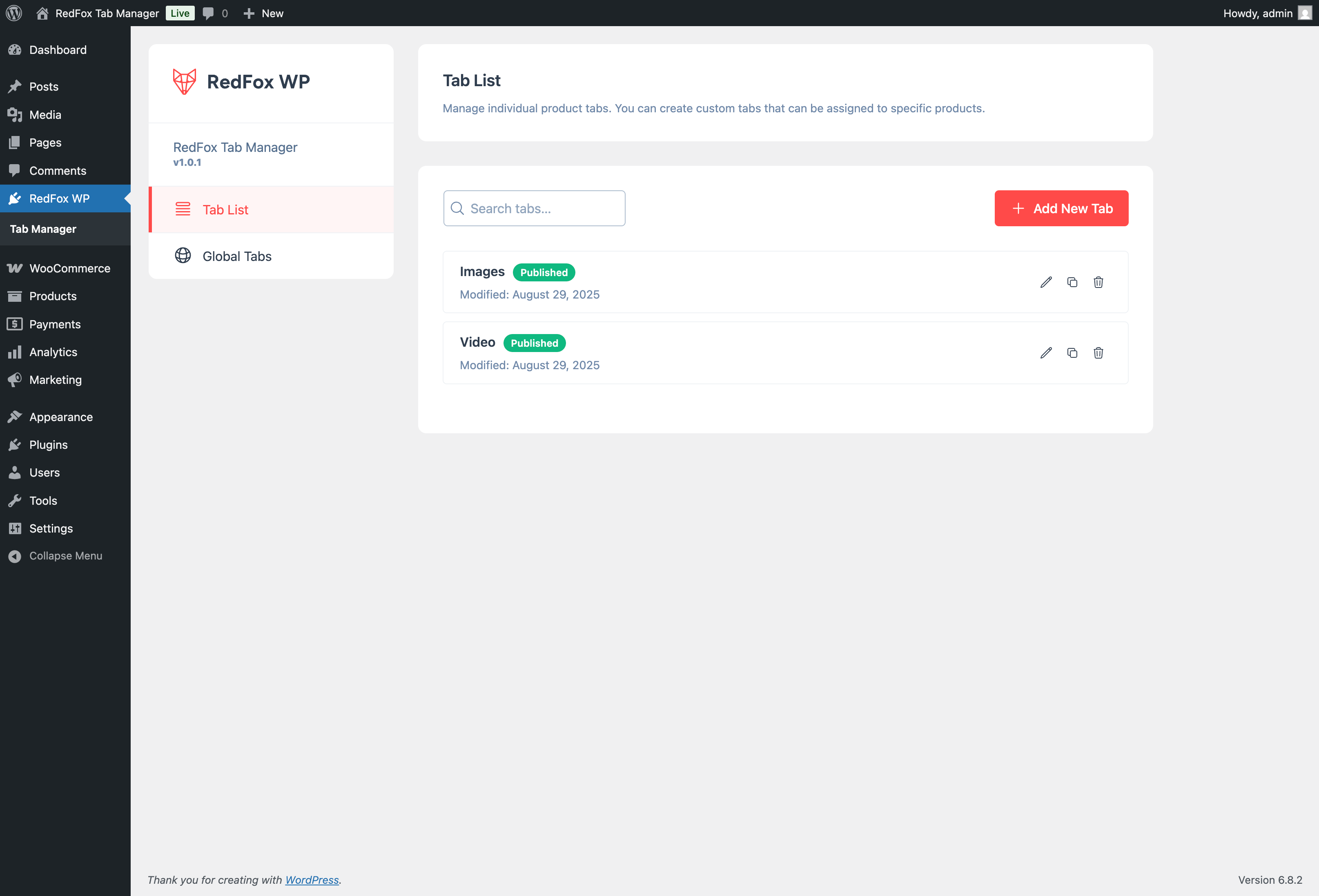Follow the WordPress footer link
This screenshot has width=1319, height=896.
pos(312,880)
